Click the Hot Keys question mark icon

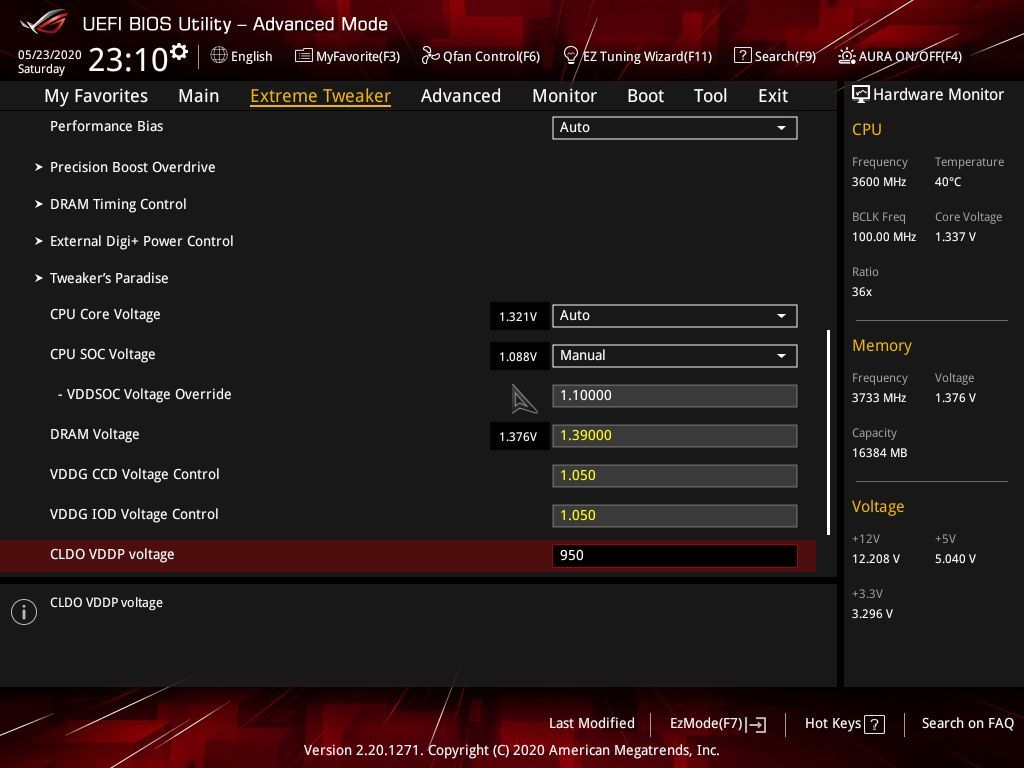(x=874, y=724)
